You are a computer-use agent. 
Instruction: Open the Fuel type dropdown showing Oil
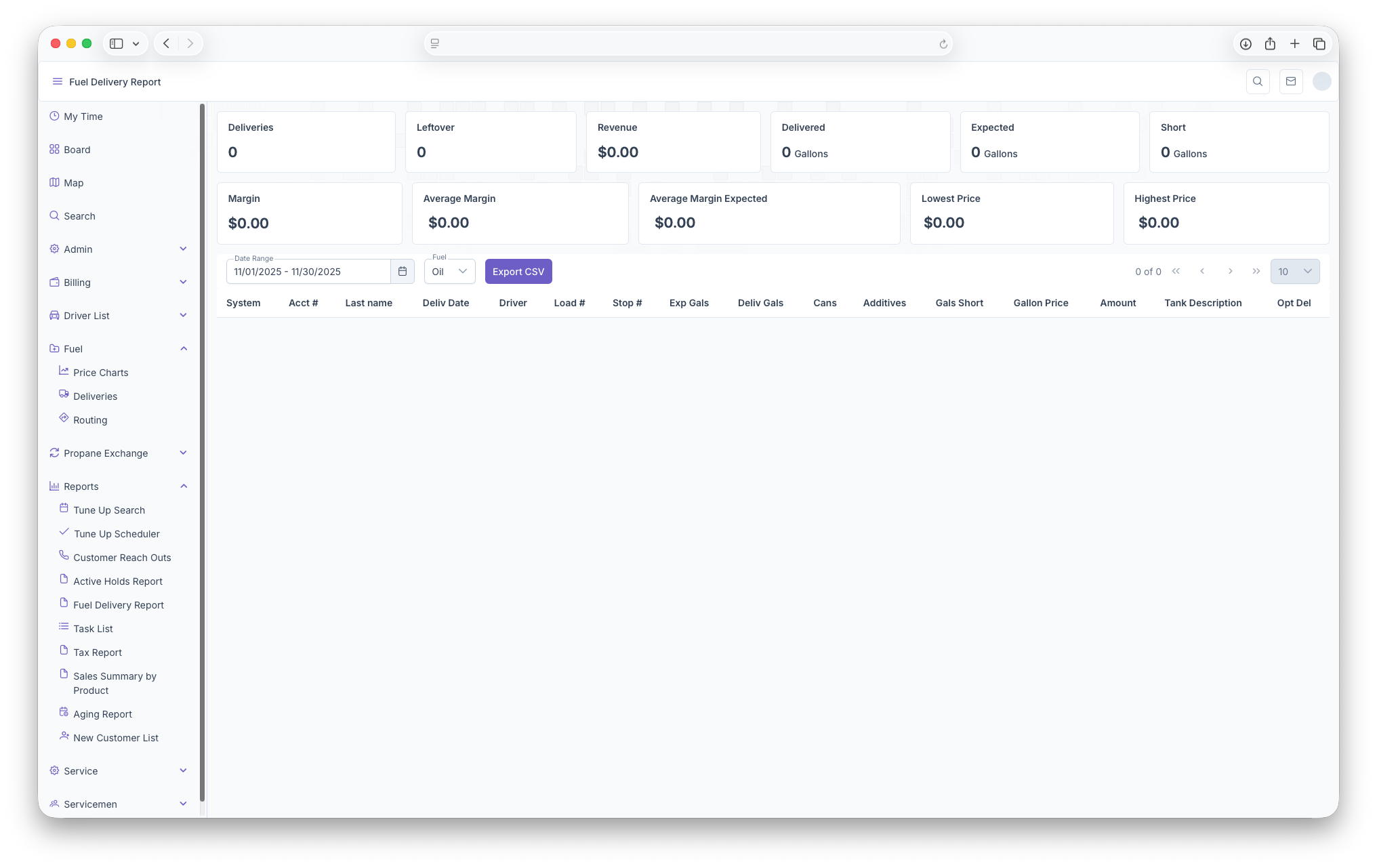450,272
